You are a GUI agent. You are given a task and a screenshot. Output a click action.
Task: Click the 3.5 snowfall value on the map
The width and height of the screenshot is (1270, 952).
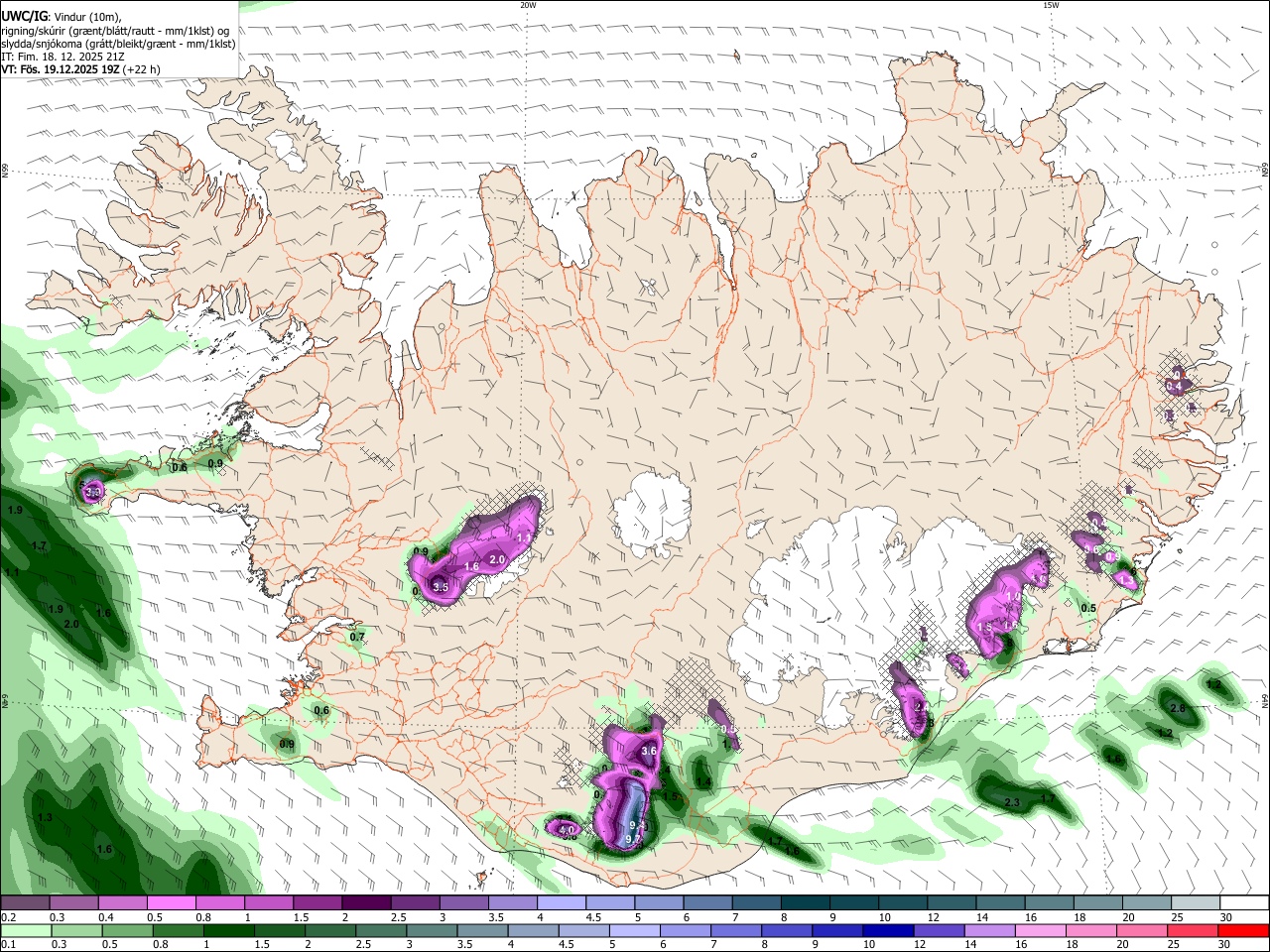[x=441, y=587]
